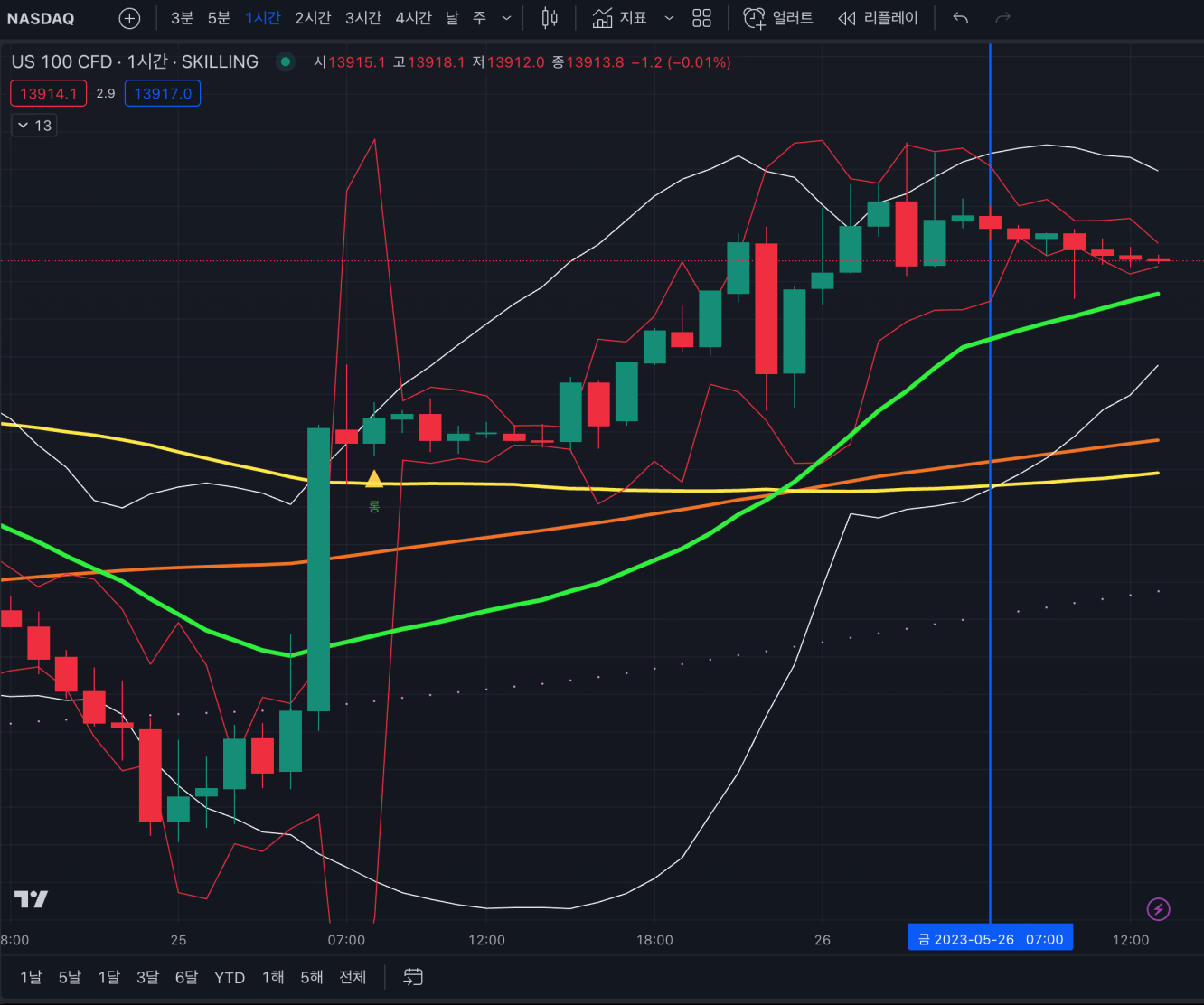This screenshot has width=1204, height=1005.
Task: Expand the indicator templates dropdown arrow
Action: pos(669,18)
